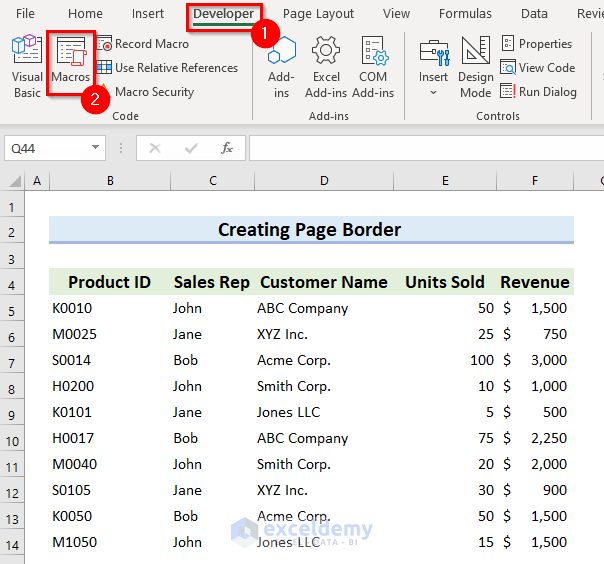Image resolution: width=604 pixels, height=564 pixels.
Task: Select cell containing M0040
Action: (110, 464)
